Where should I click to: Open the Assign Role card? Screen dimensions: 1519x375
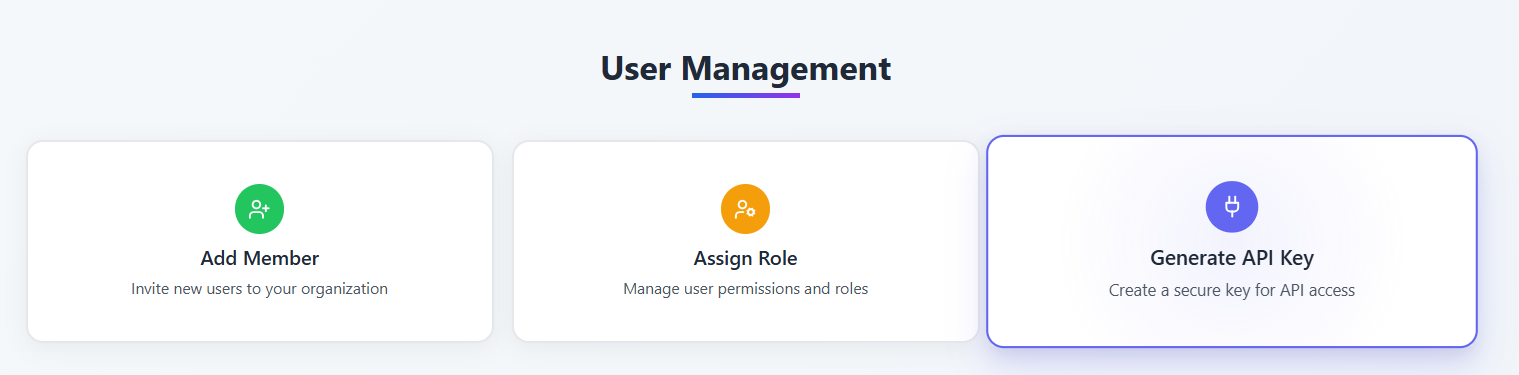(x=746, y=241)
